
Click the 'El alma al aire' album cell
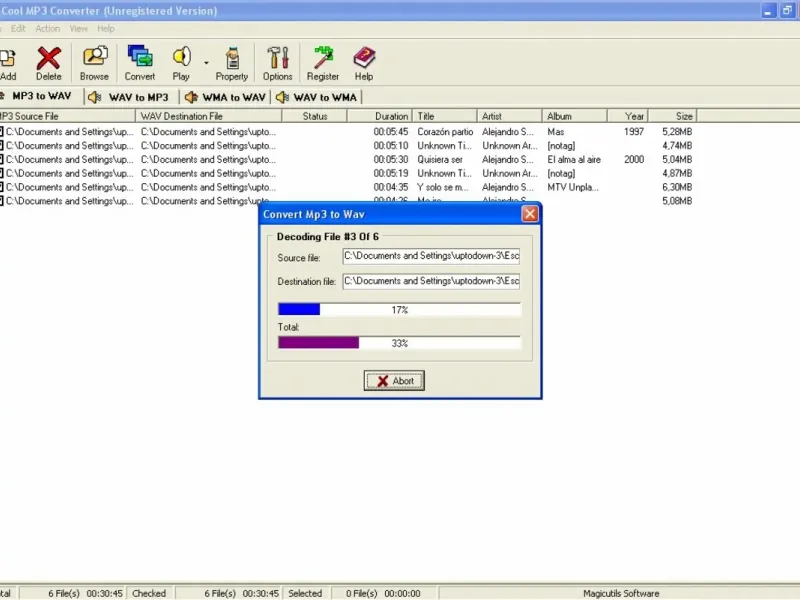click(x=574, y=159)
